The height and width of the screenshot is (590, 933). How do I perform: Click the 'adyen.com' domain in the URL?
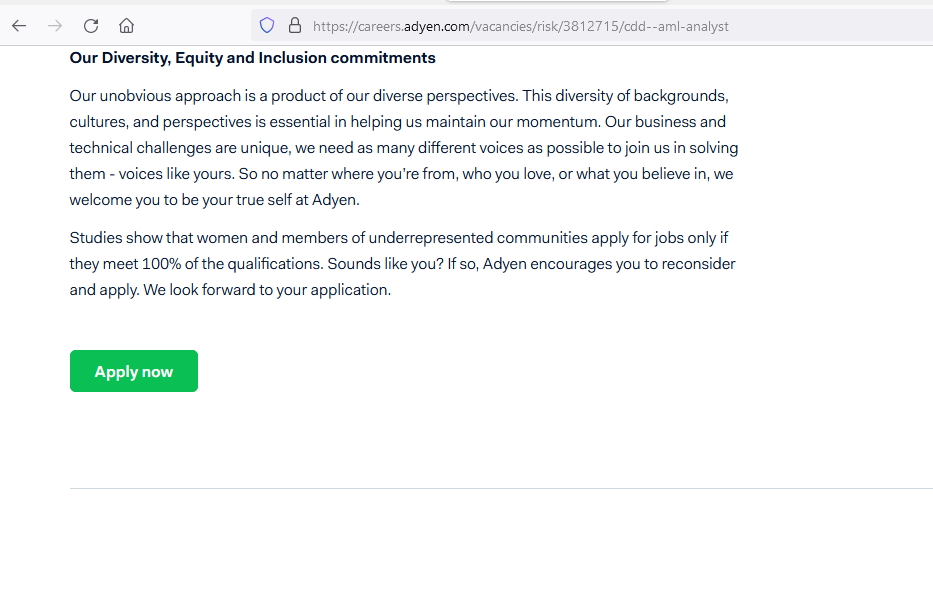[x=437, y=27]
